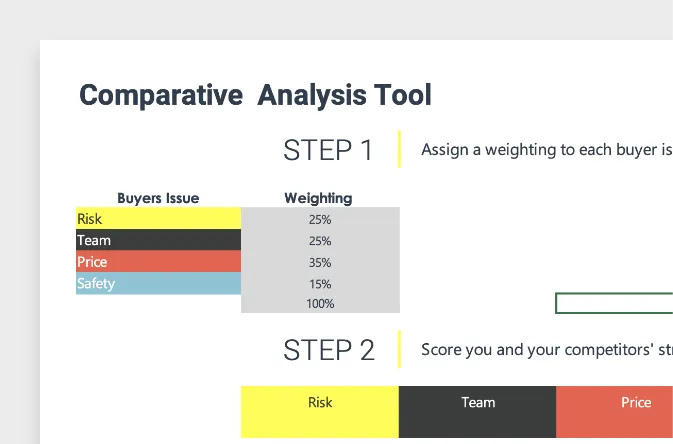Viewport: 673px width, 444px height.
Task: Click the Safety weighting 15% cell
Action: (x=320, y=283)
